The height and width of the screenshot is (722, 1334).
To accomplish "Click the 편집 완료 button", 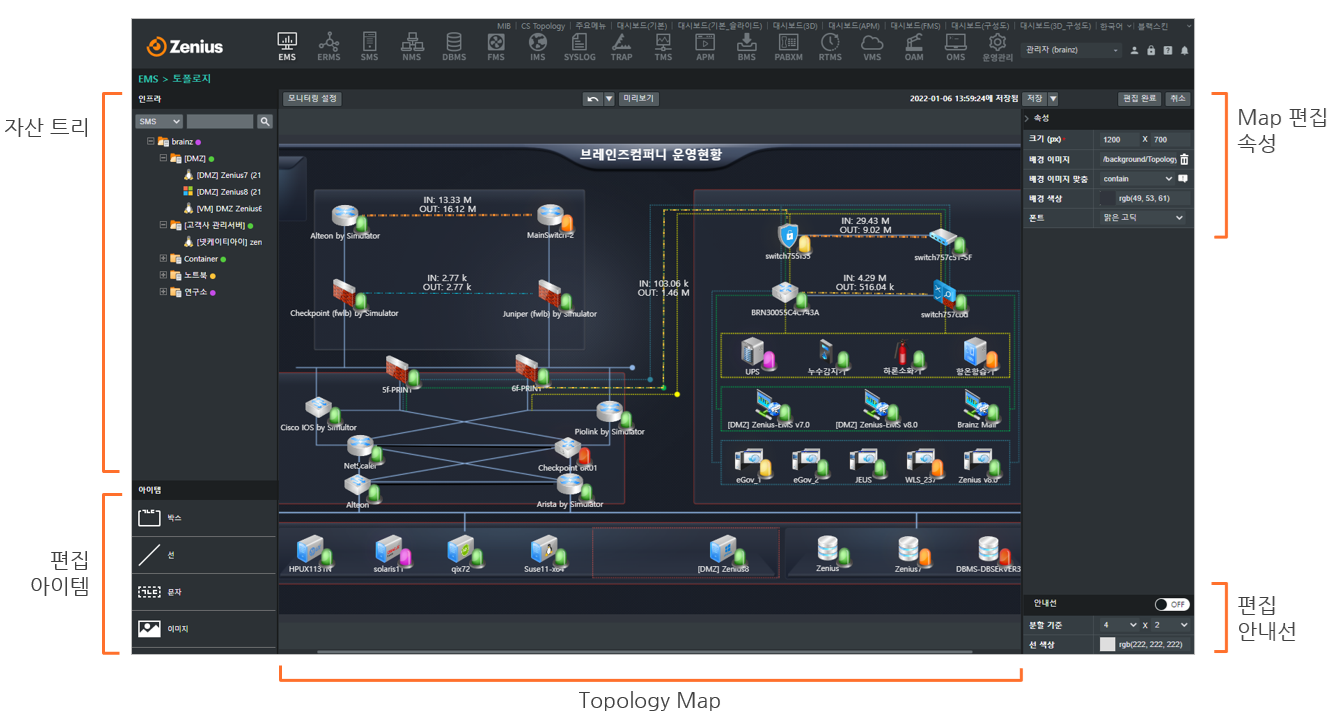I will click(x=1139, y=99).
